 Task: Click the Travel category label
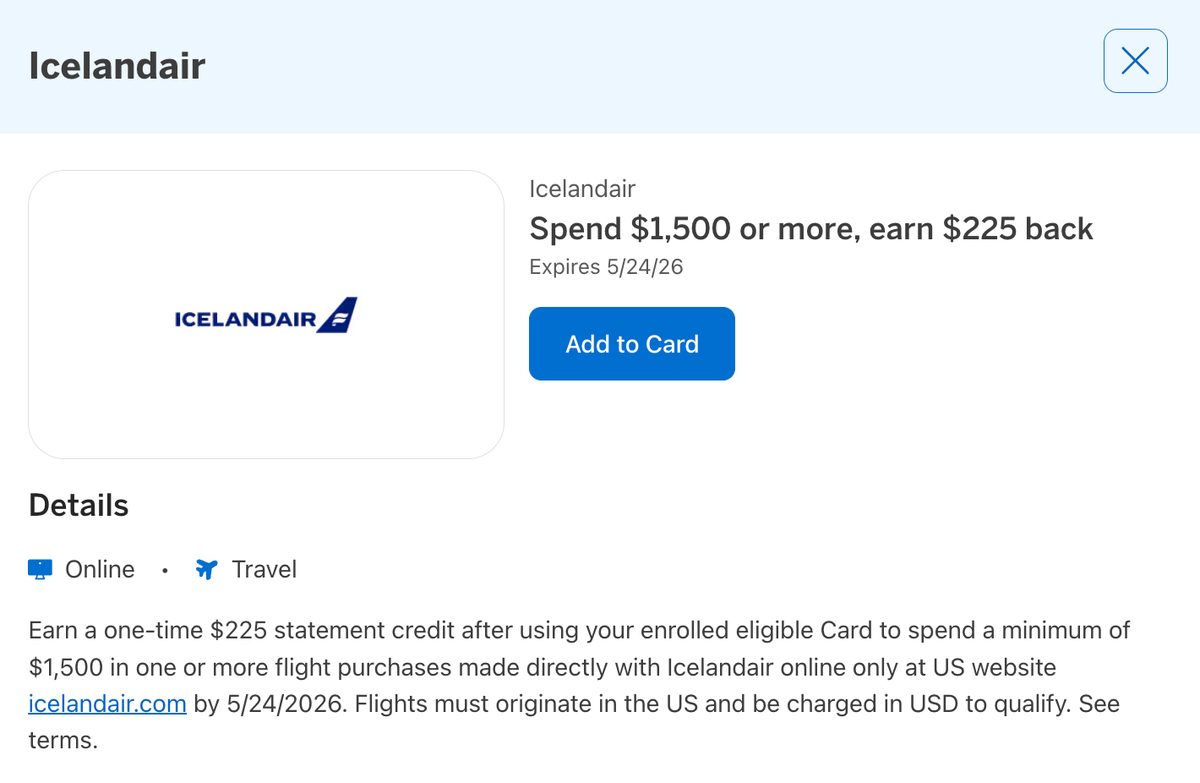point(263,568)
